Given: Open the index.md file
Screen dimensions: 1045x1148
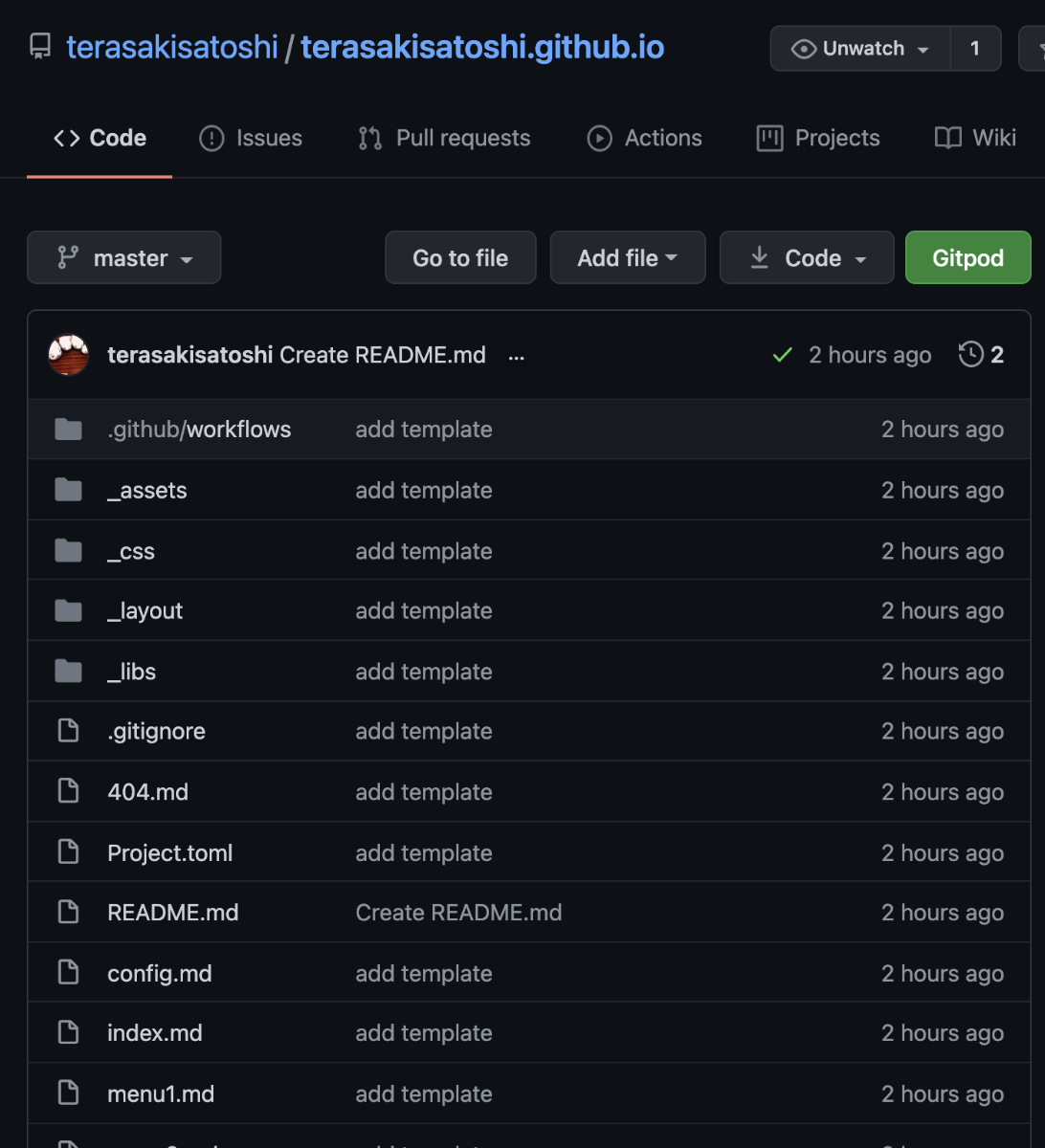Looking at the screenshot, I should [155, 1033].
